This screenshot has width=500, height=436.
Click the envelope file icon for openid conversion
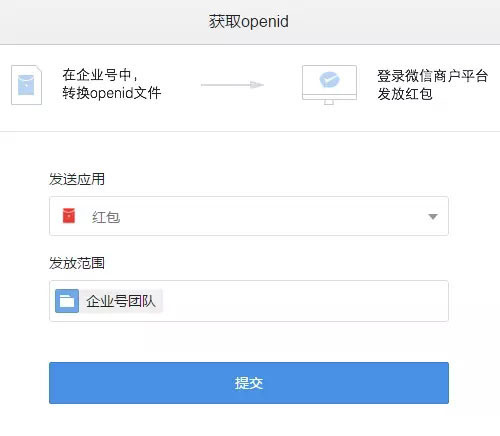point(26,85)
